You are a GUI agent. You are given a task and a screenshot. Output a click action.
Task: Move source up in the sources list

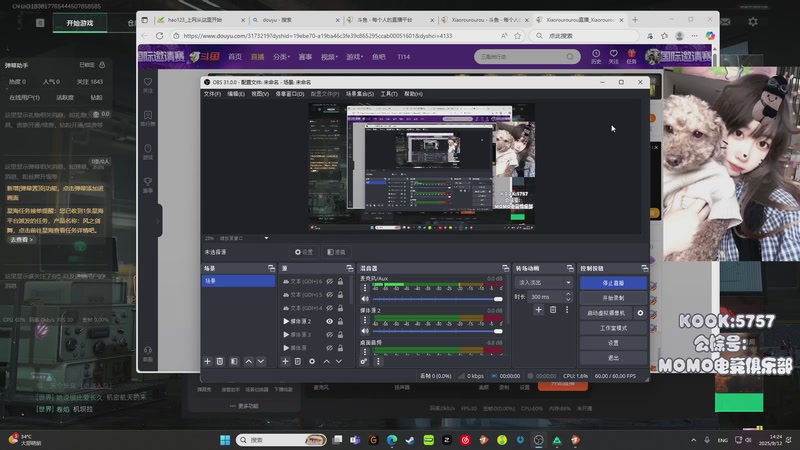(x=327, y=361)
